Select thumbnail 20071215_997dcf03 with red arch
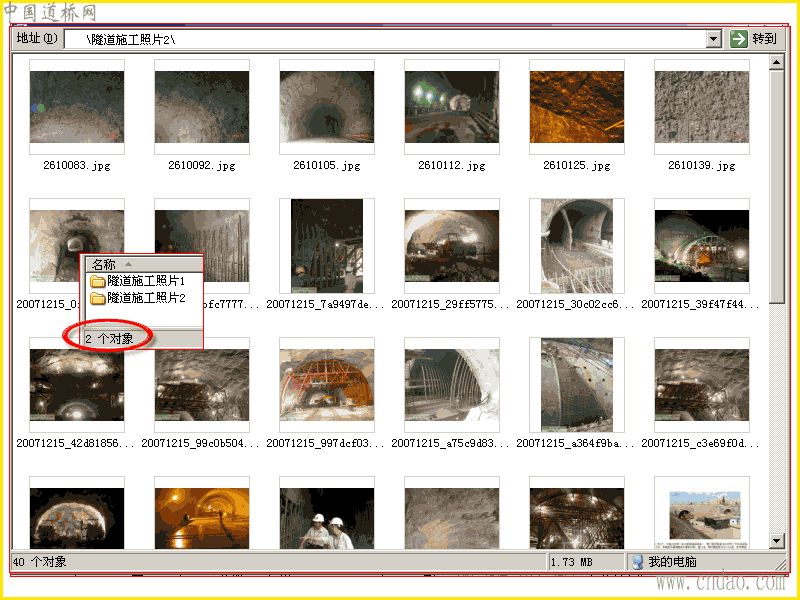The height and width of the screenshot is (600, 800). (327, 385)
